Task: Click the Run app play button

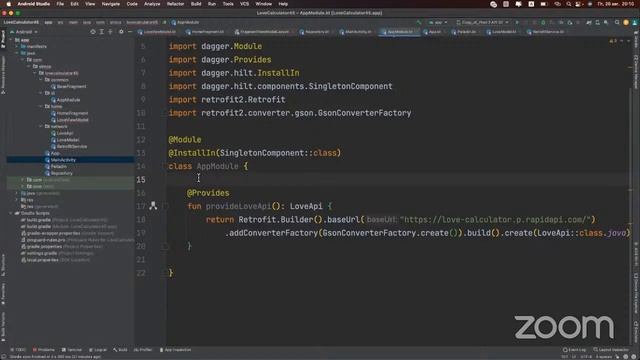Action: [x=517, y=22]
